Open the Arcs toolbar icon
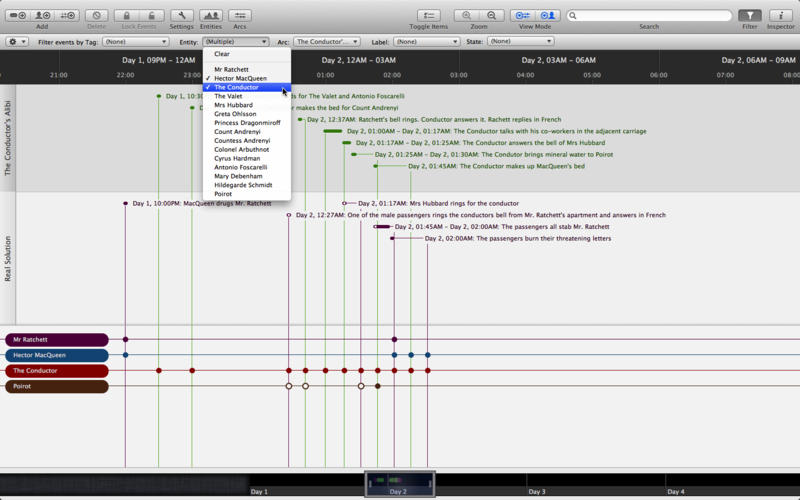Viewport: 800px width, 500px height. point(240,16)
